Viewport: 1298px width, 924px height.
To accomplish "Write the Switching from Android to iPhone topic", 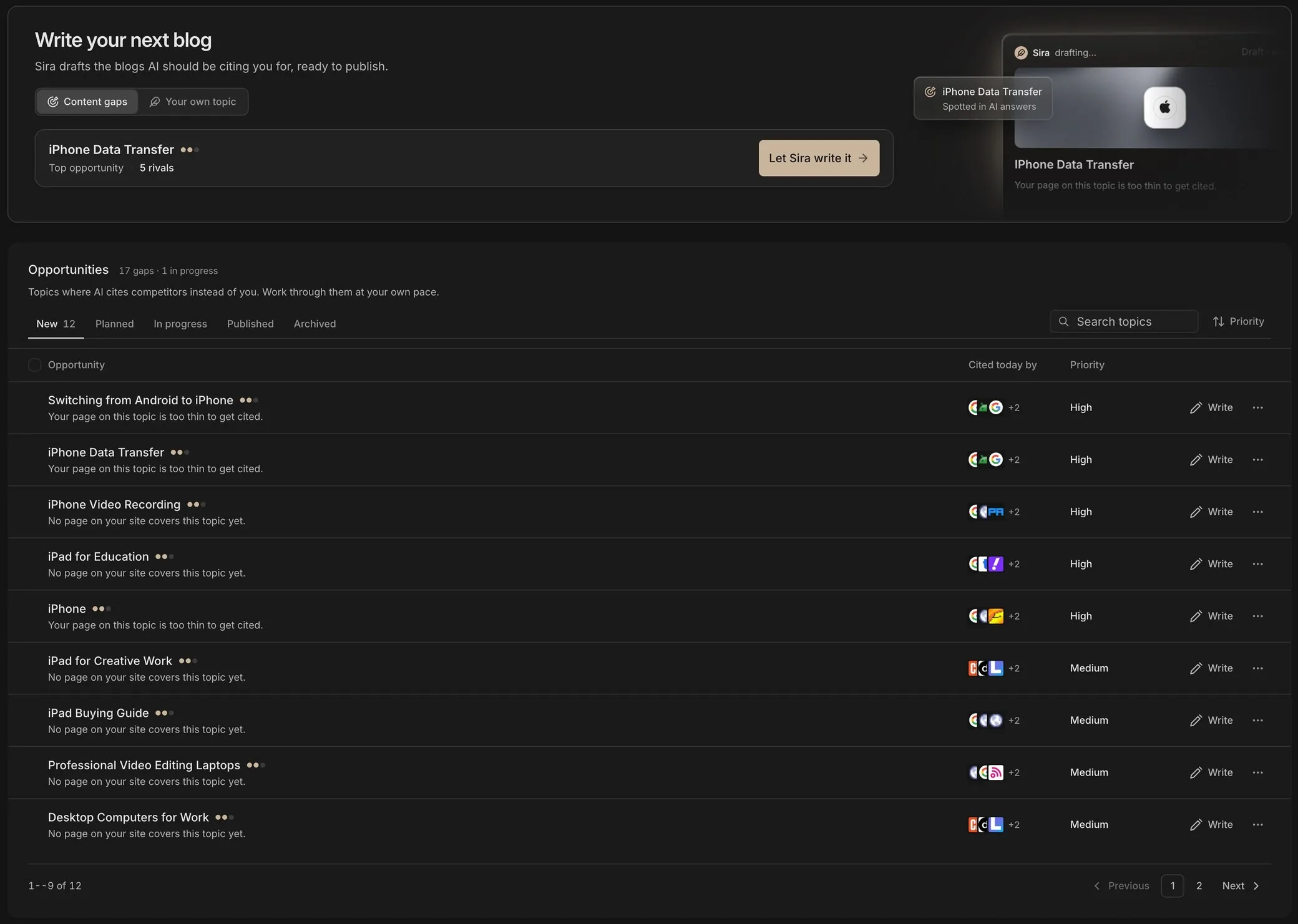I will click(x=1211, y=407).
